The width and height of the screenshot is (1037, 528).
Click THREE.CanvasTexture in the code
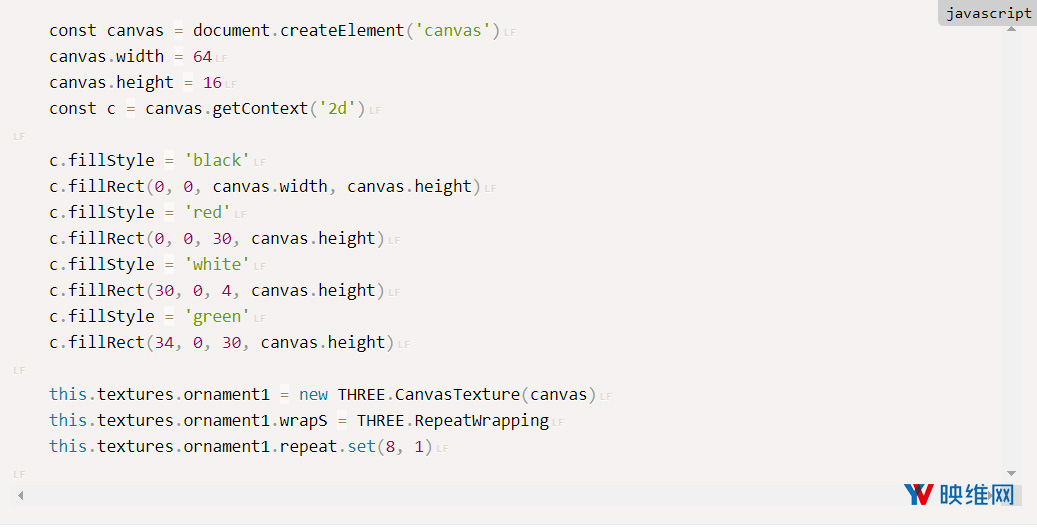coord(429,394)
